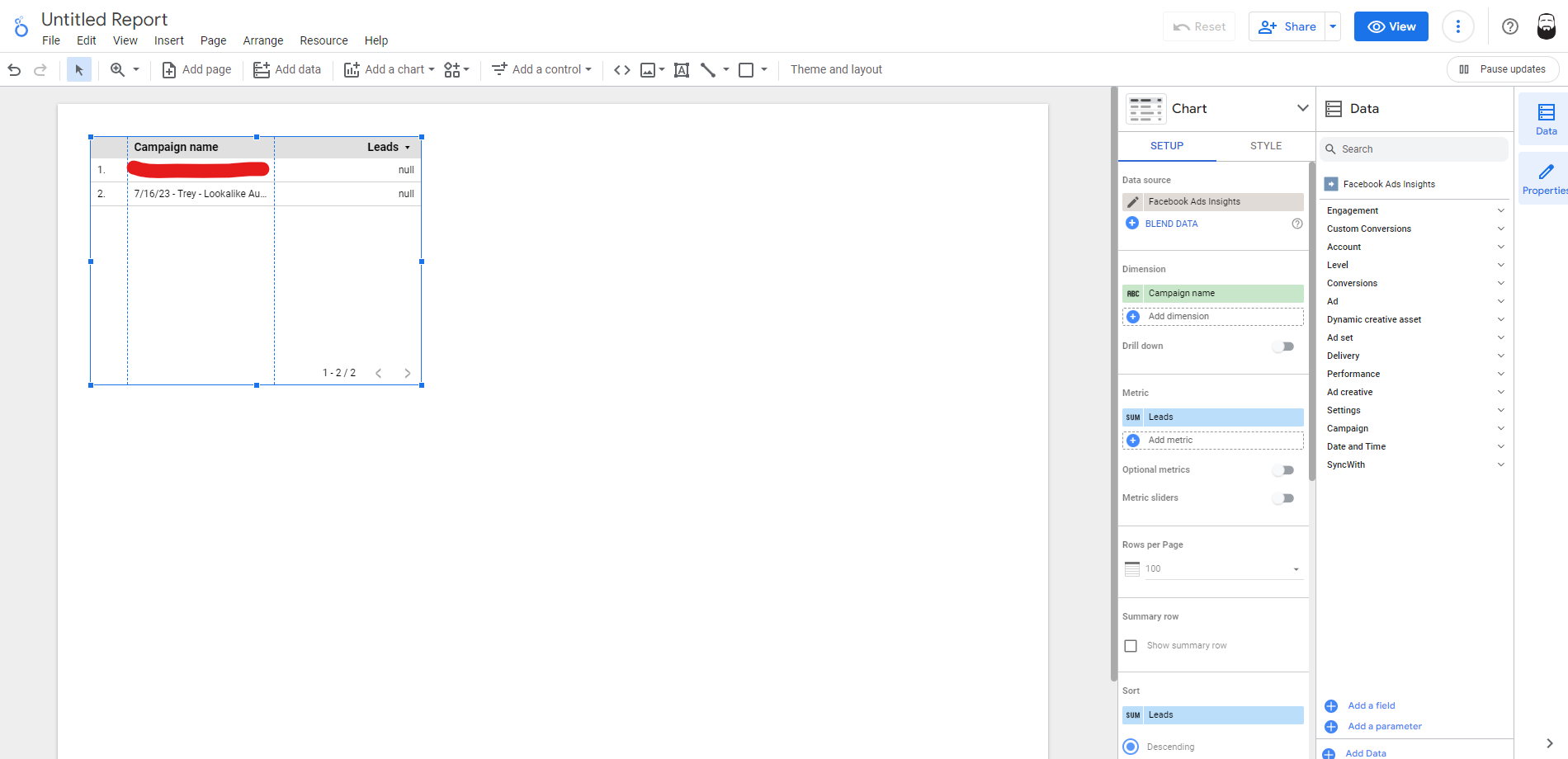Click the blue View button
The image size is (1568, 759).
[x=1391, y=26]
